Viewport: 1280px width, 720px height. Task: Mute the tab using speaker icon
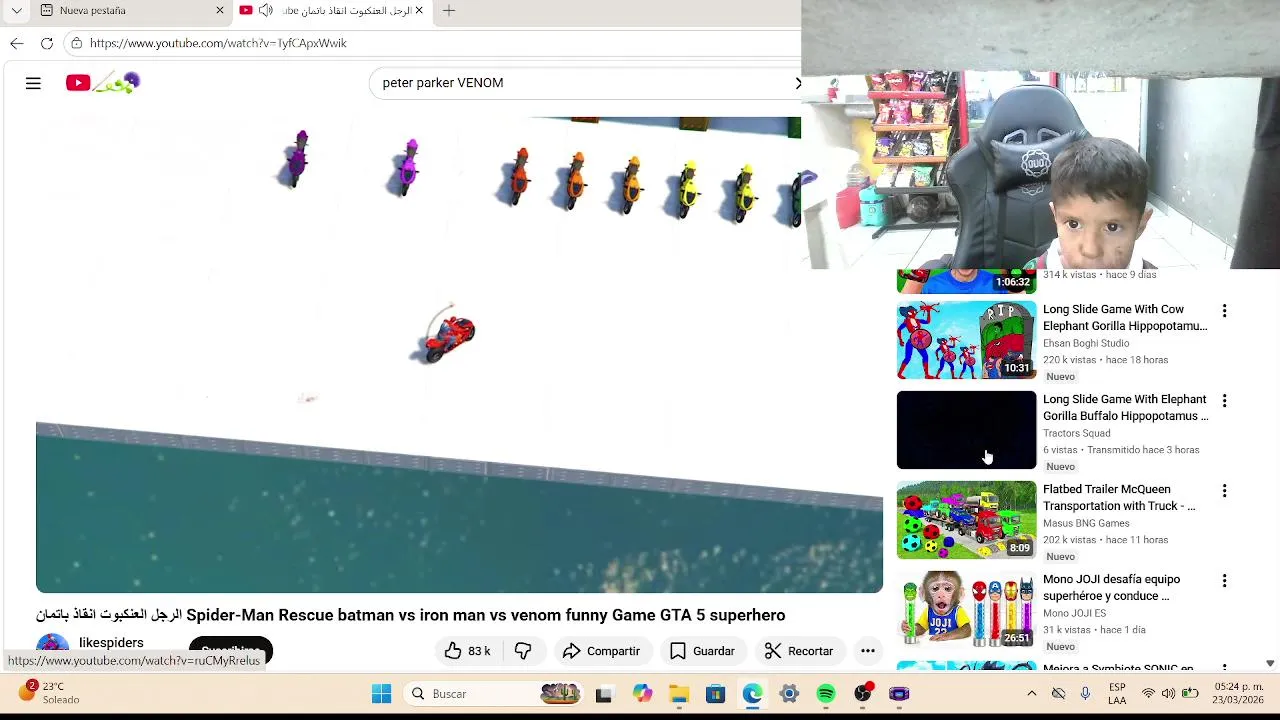265,10
